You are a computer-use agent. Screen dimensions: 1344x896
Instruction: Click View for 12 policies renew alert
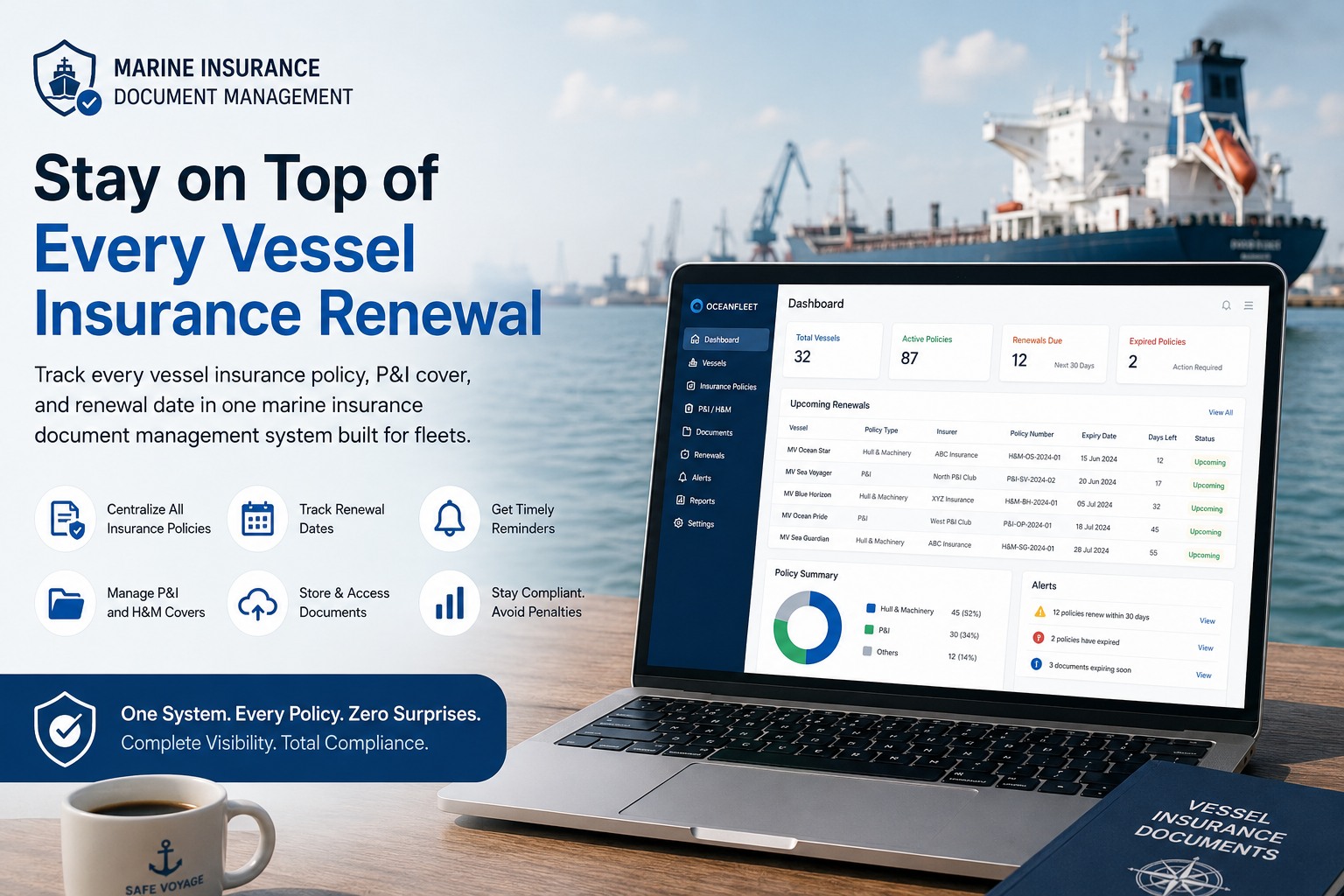pos(1207,620)
